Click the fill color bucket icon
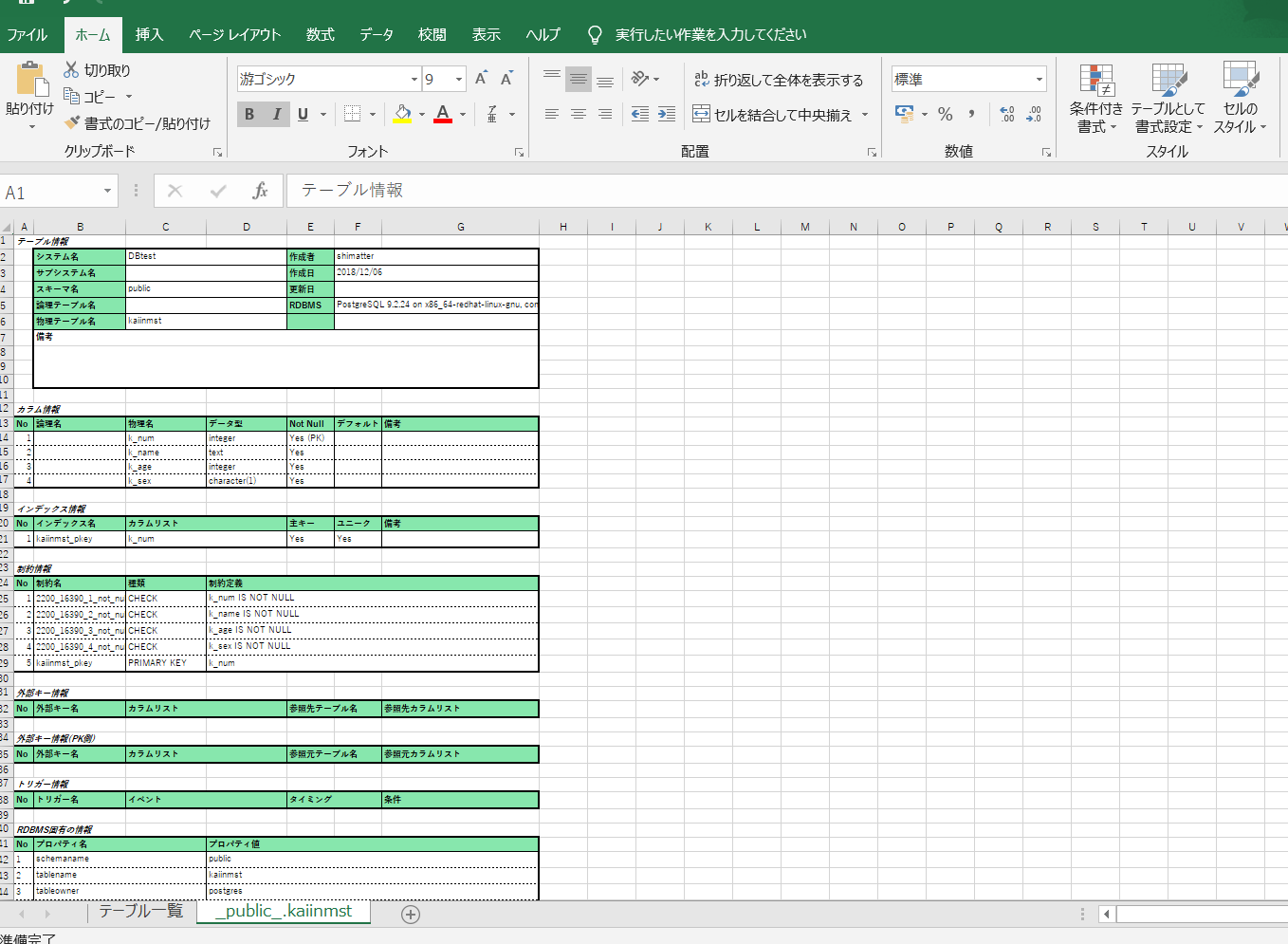This screenshot has height=944, width=1288. tap(402, 114)
